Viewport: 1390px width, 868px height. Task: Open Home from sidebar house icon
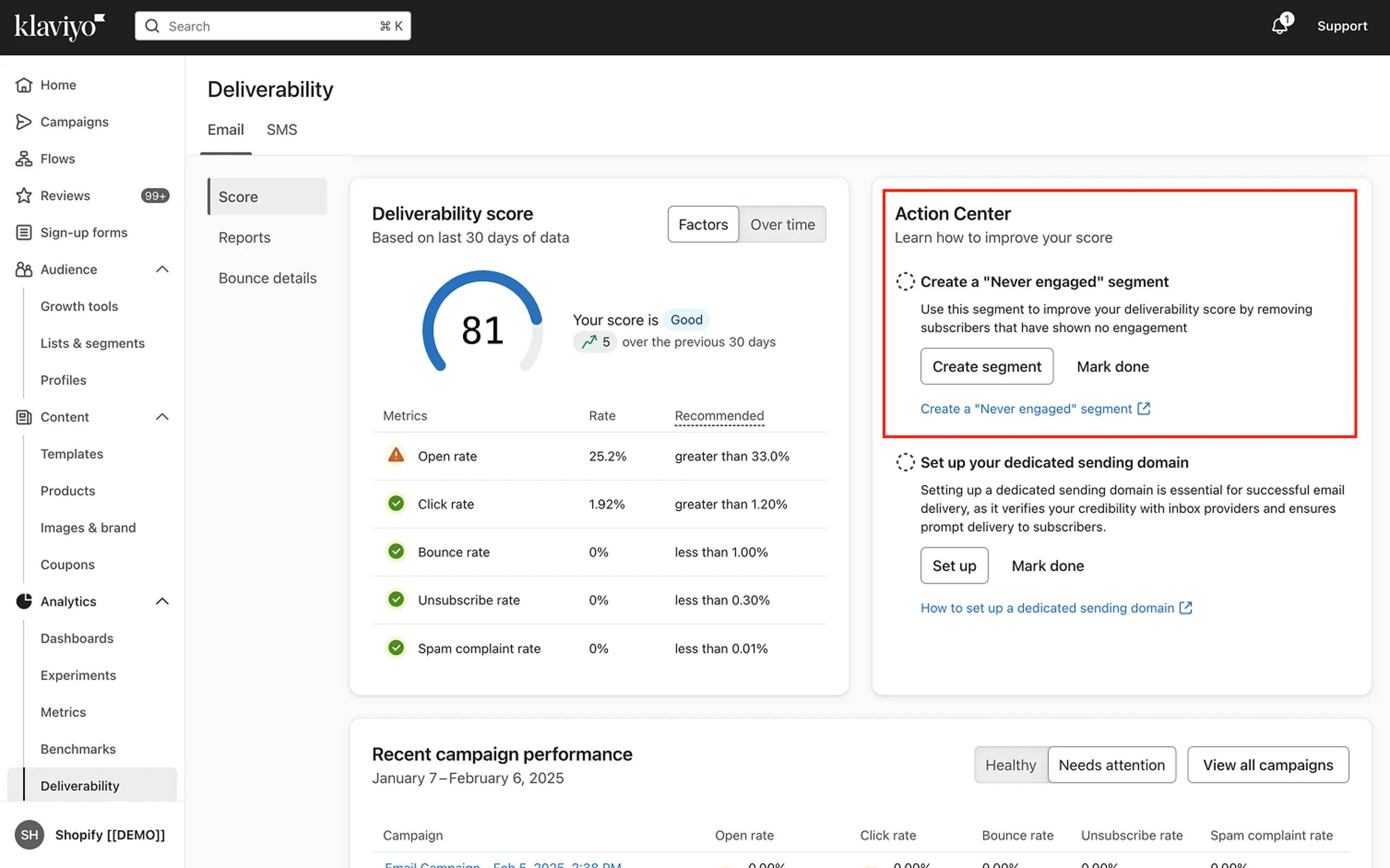(x=23, y=85)
